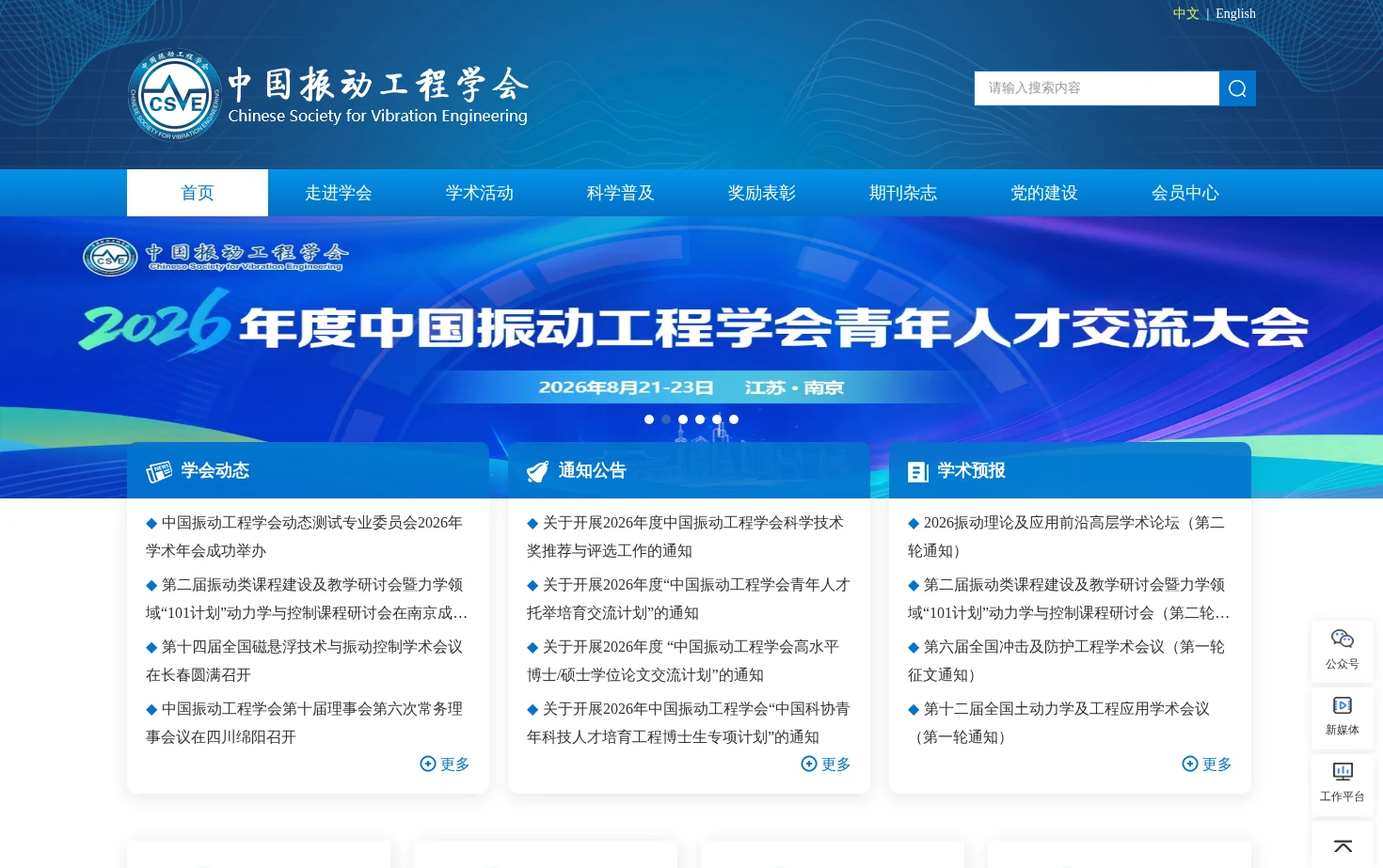Click the 中国振动工程学会 header title
This screenshot has height=868, width=1383.
click(x=378, y=85)
